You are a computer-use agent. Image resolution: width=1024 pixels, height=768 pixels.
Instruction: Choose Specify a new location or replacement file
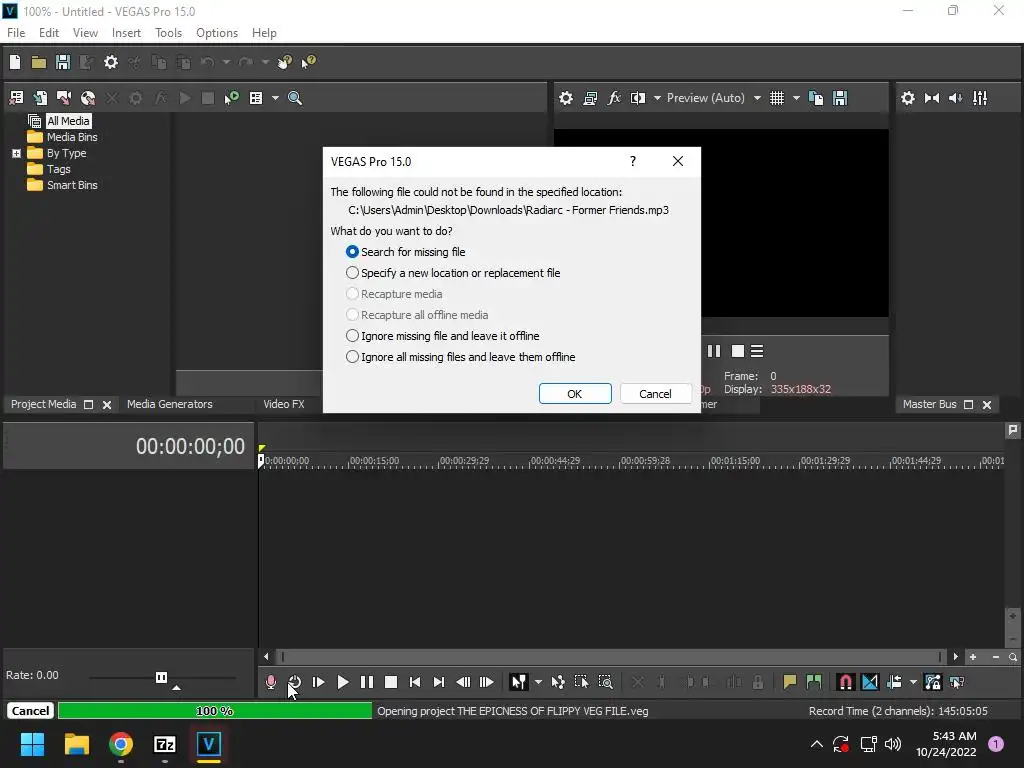coord(453,273)
